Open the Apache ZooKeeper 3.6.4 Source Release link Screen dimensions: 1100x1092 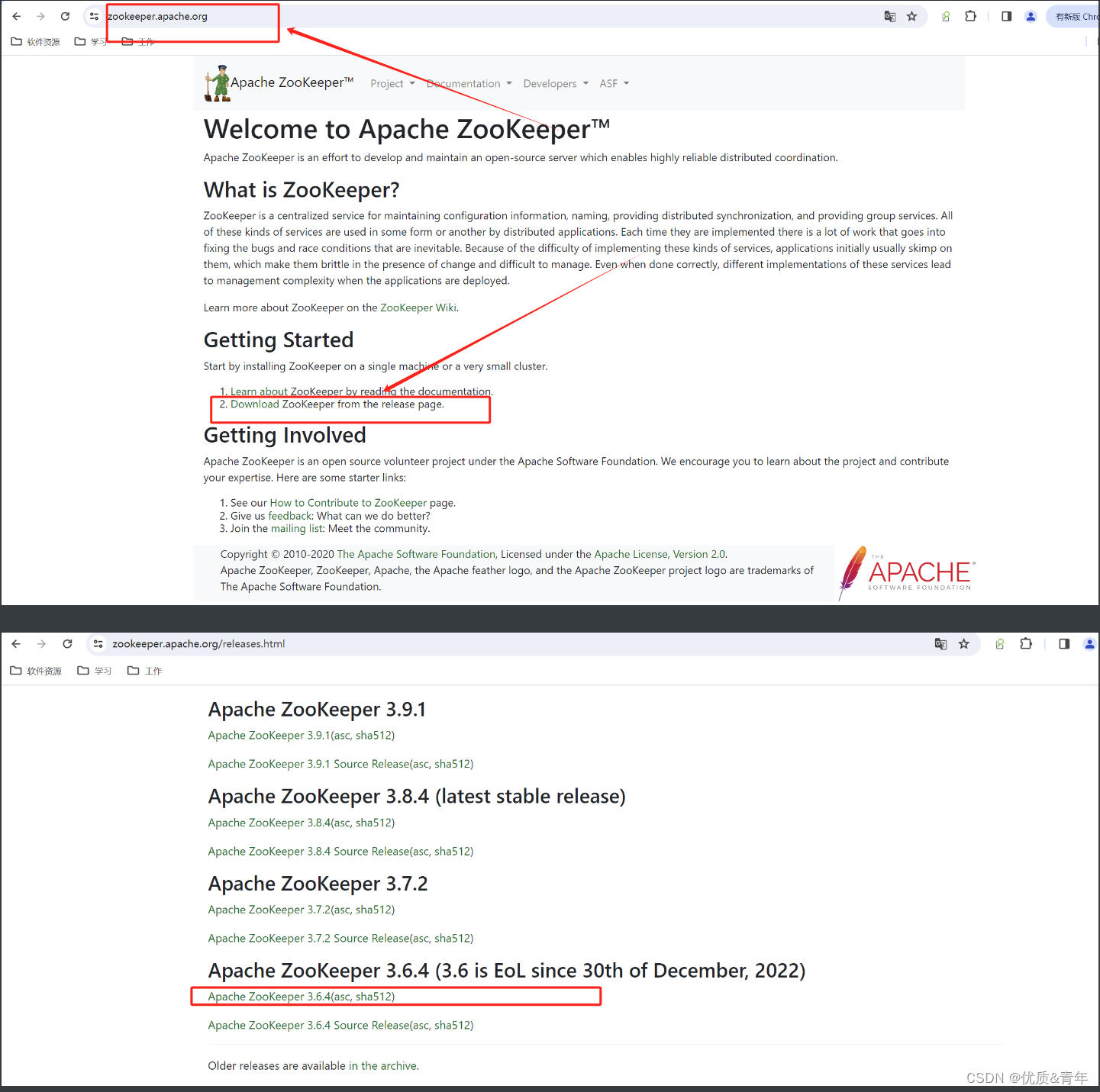[308, 1025]
